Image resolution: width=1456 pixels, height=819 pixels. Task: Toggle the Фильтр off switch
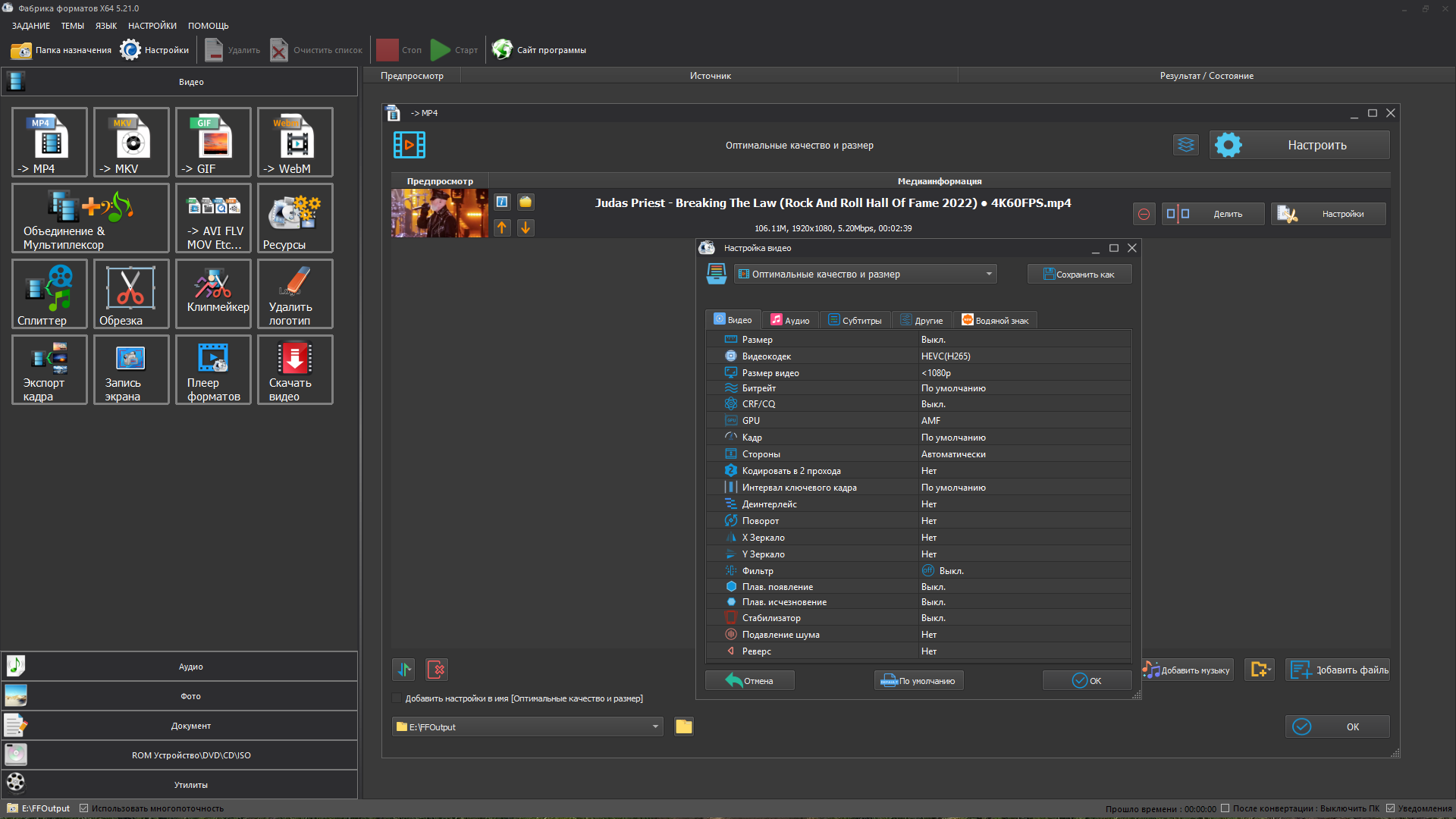(x=928, y=570)
